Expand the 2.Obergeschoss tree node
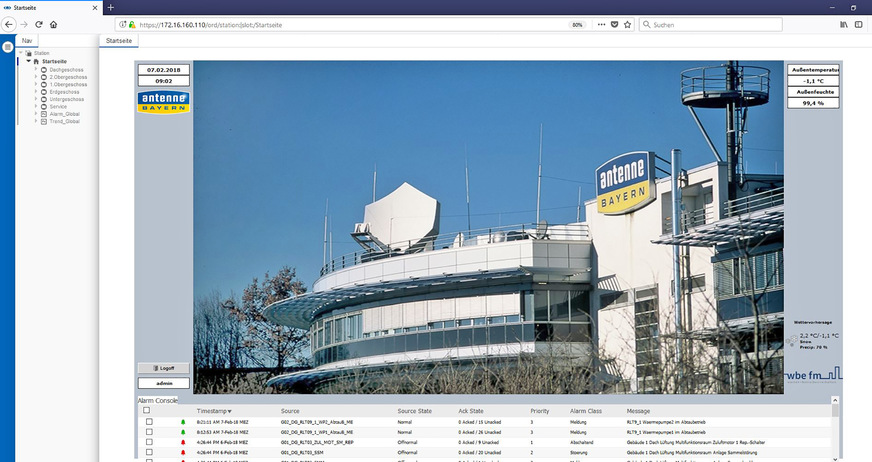 tap(36, 77)
